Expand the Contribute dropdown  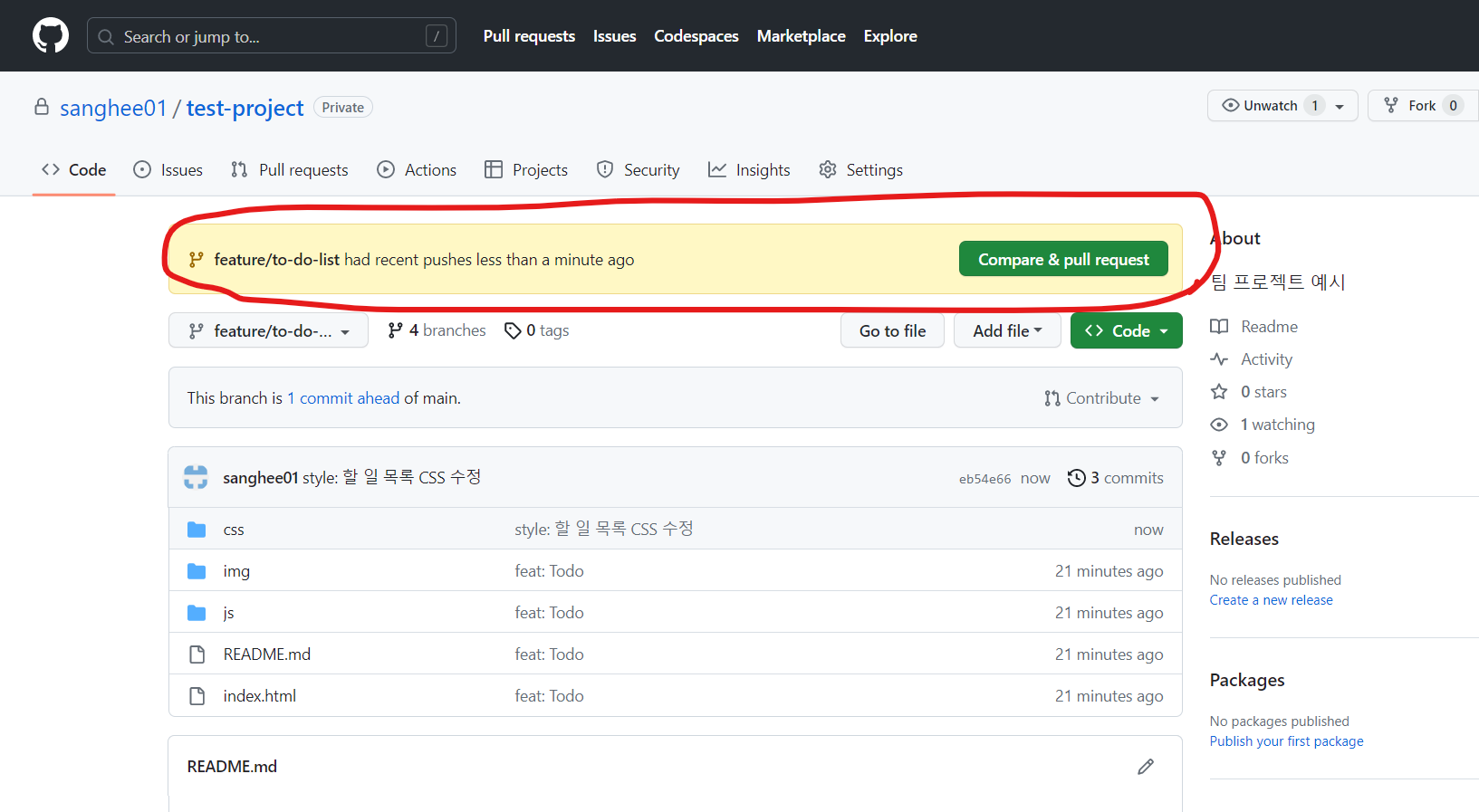1101,398
